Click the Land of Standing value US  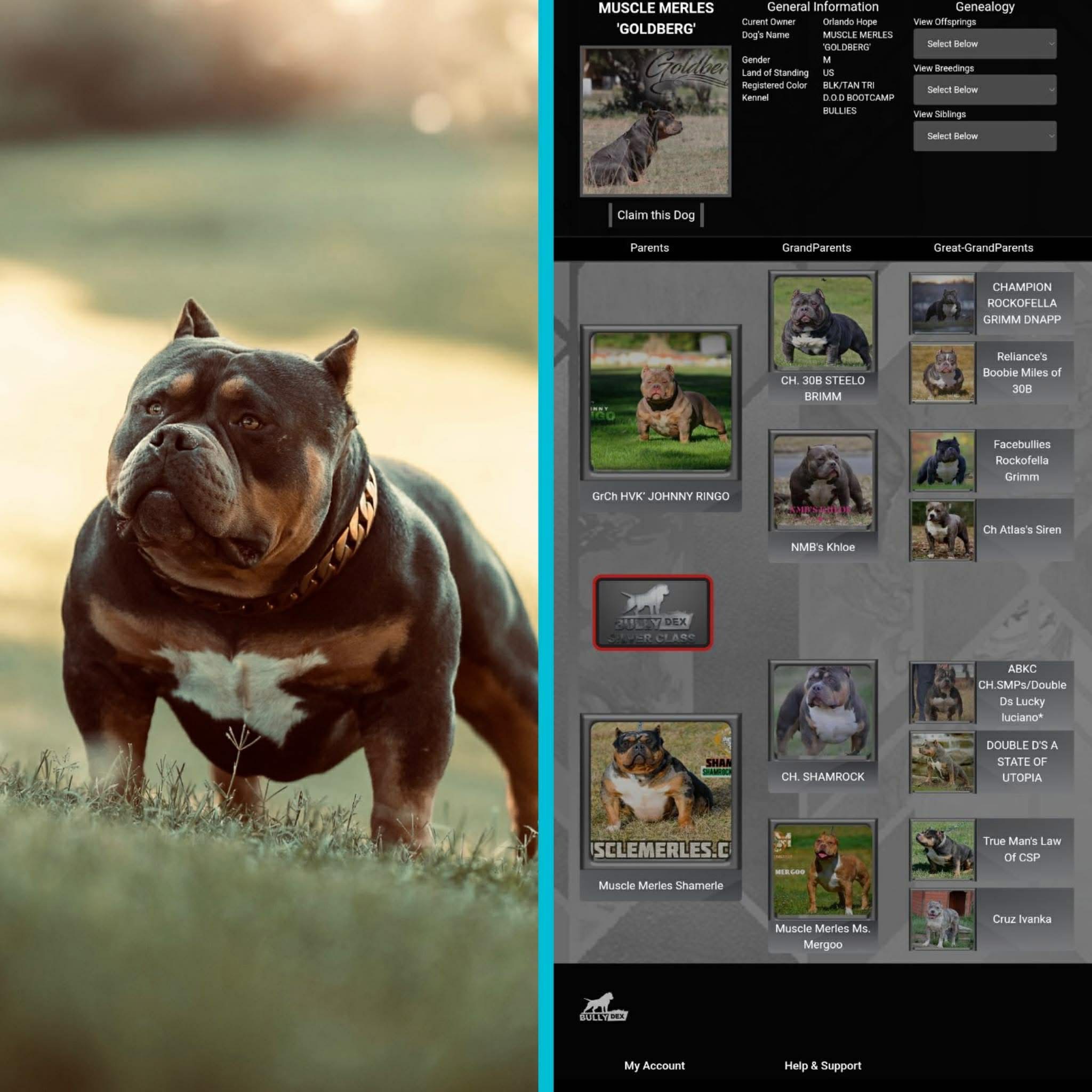pos(828,73)
